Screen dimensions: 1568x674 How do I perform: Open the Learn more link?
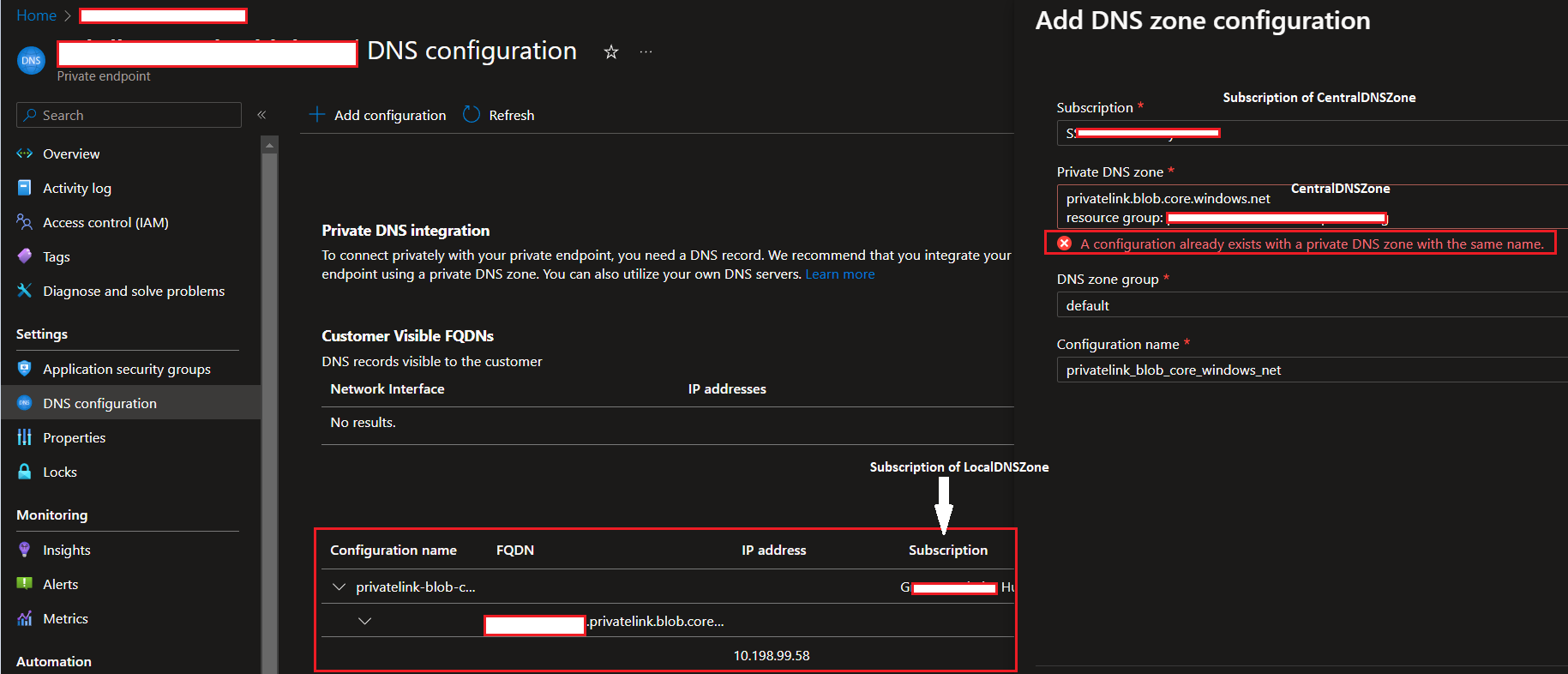(840, 274)
